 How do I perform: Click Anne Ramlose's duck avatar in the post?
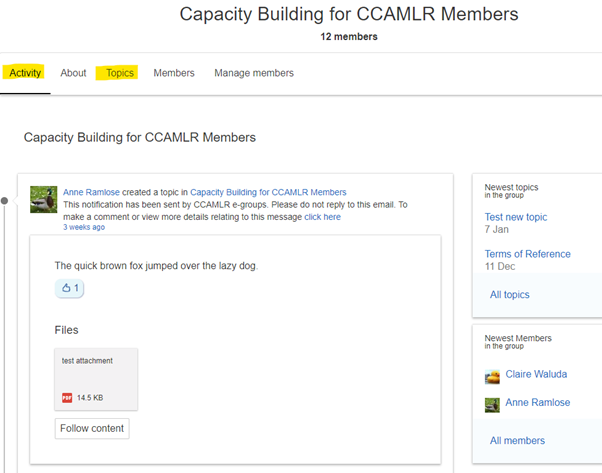click(44, 199)
